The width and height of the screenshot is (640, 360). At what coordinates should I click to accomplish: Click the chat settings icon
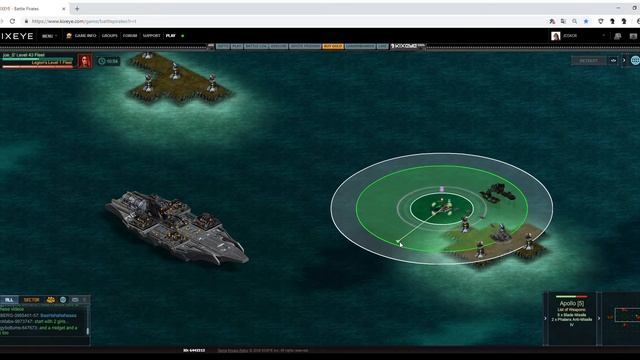tap(75, 300)
